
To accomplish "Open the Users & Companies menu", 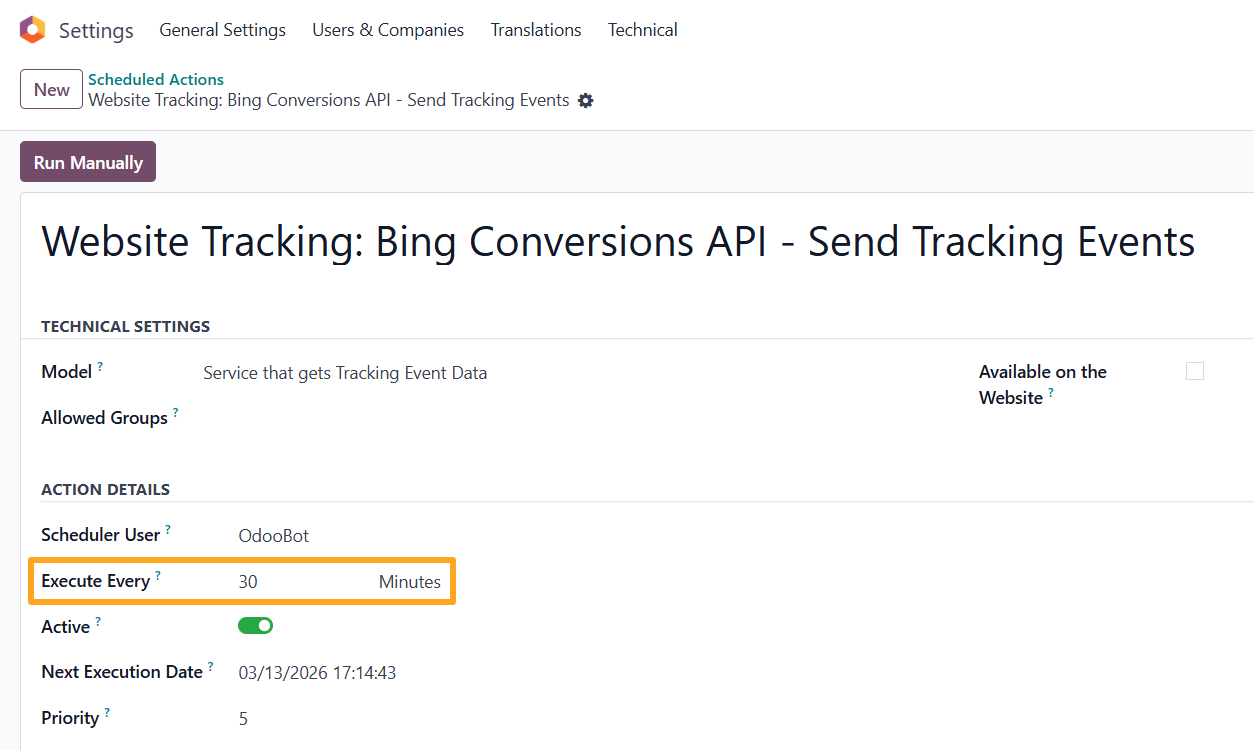I will tap(387, 30).
